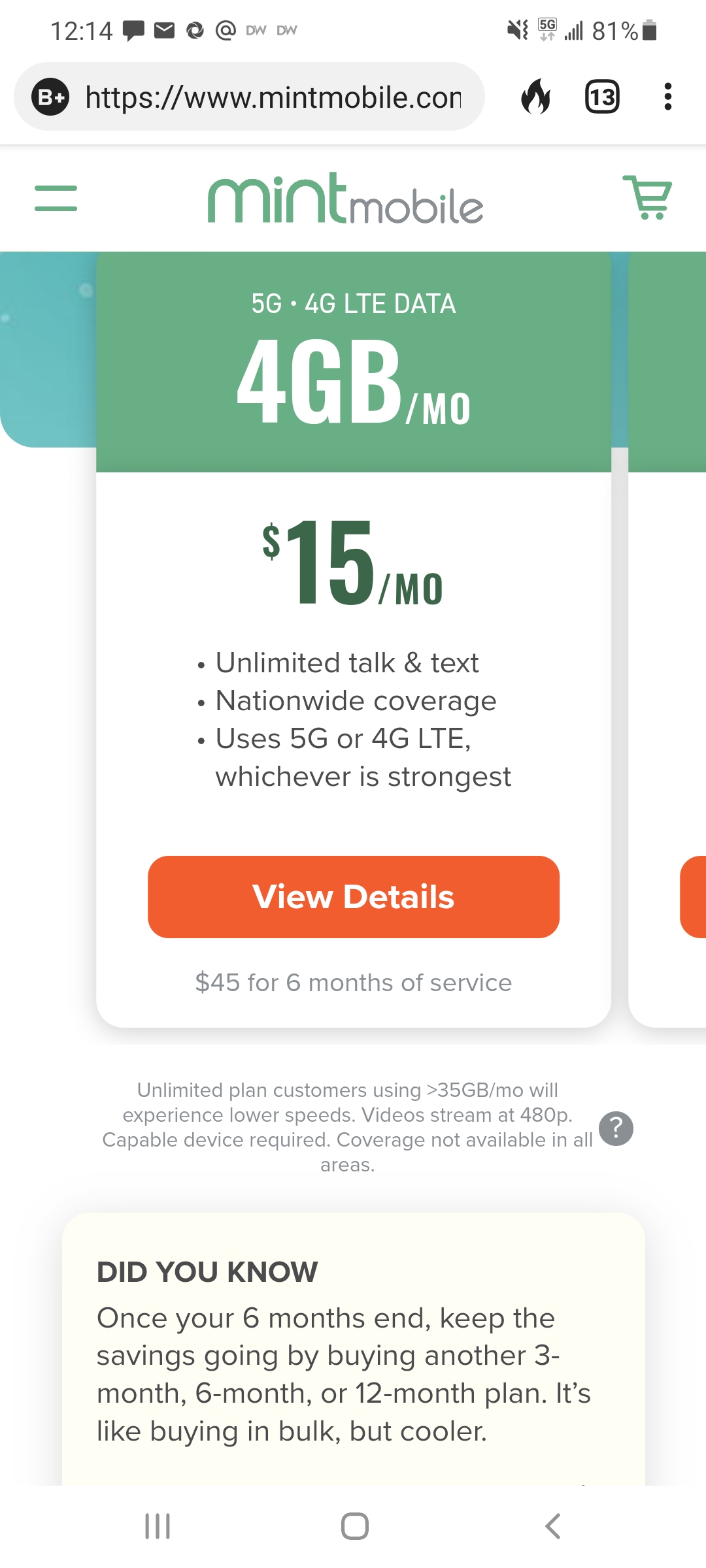Image resolution: width=706 pixels, height=1568 pixels.
Task: Tap the next plan card's orange button
Action: [x=694, y=896]
